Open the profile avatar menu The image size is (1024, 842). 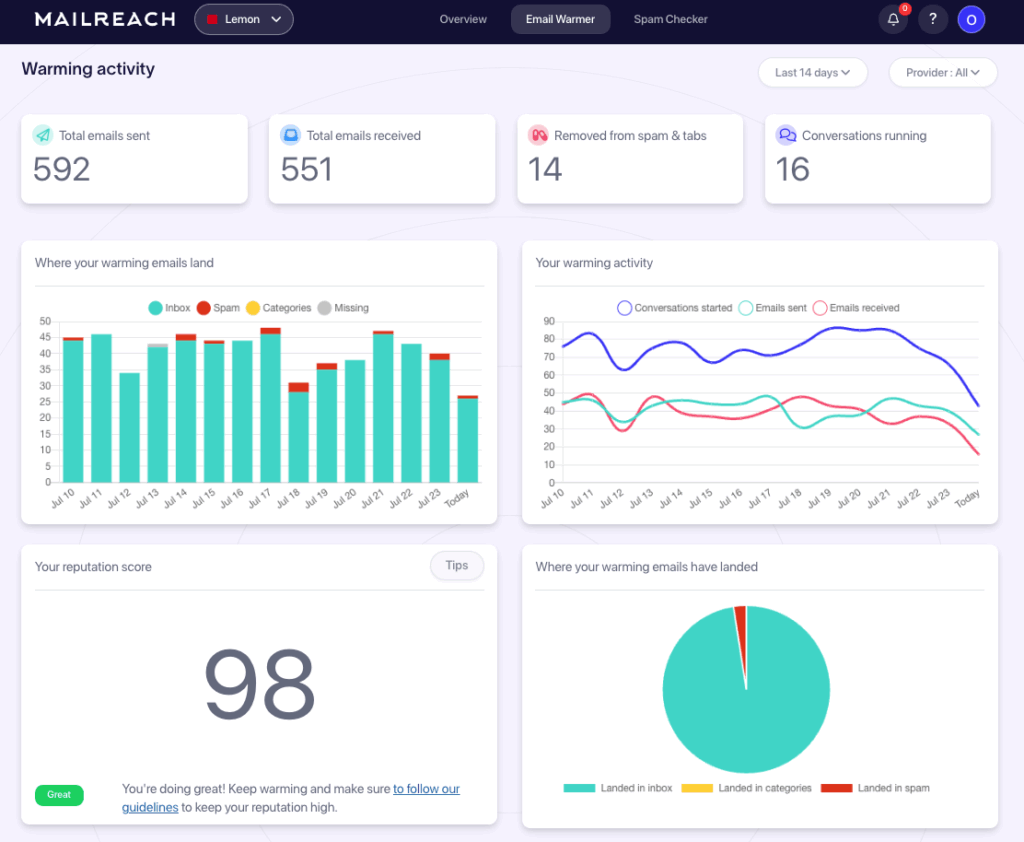(x=971, y=19)
